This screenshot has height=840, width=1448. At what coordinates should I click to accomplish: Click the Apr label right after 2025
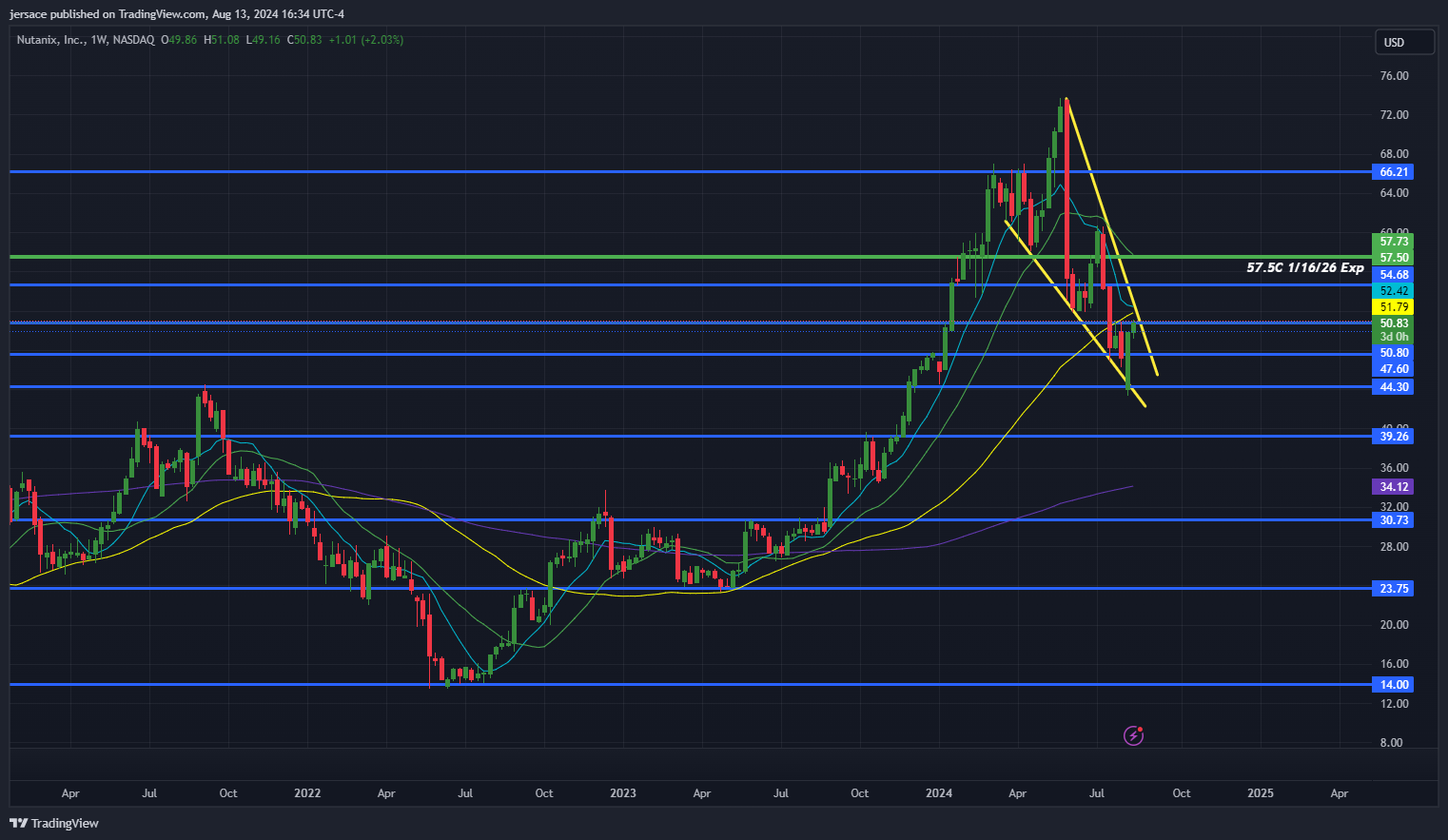[x=1340, y=793]
